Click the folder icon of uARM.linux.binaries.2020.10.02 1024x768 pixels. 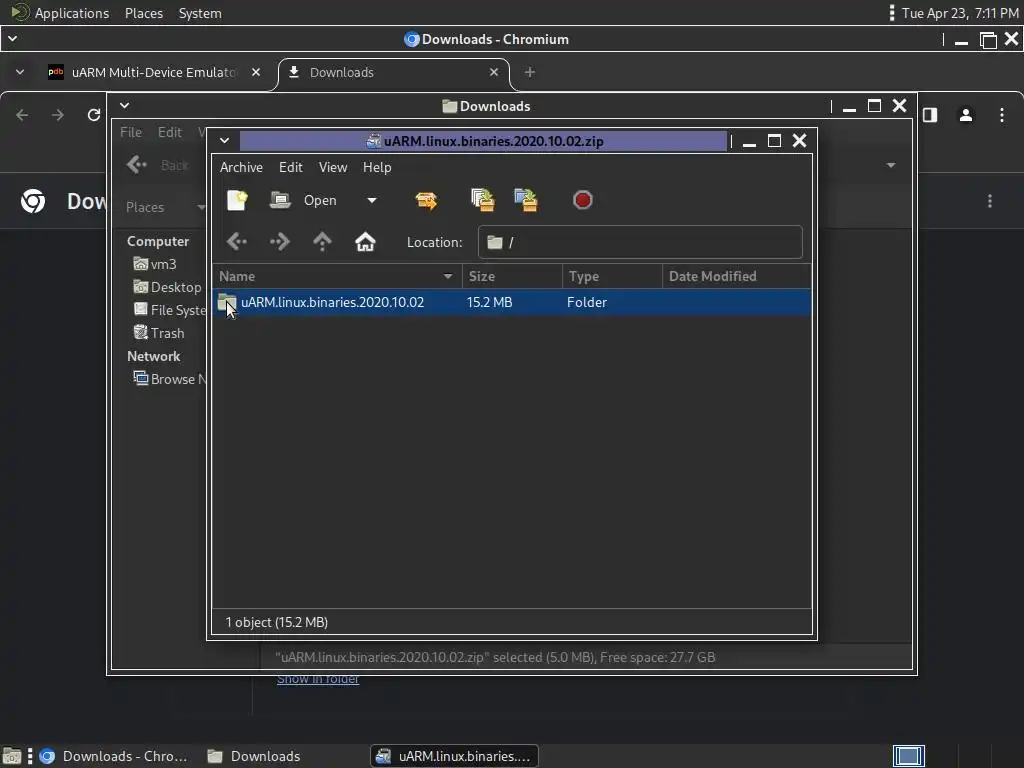(227, 302)
